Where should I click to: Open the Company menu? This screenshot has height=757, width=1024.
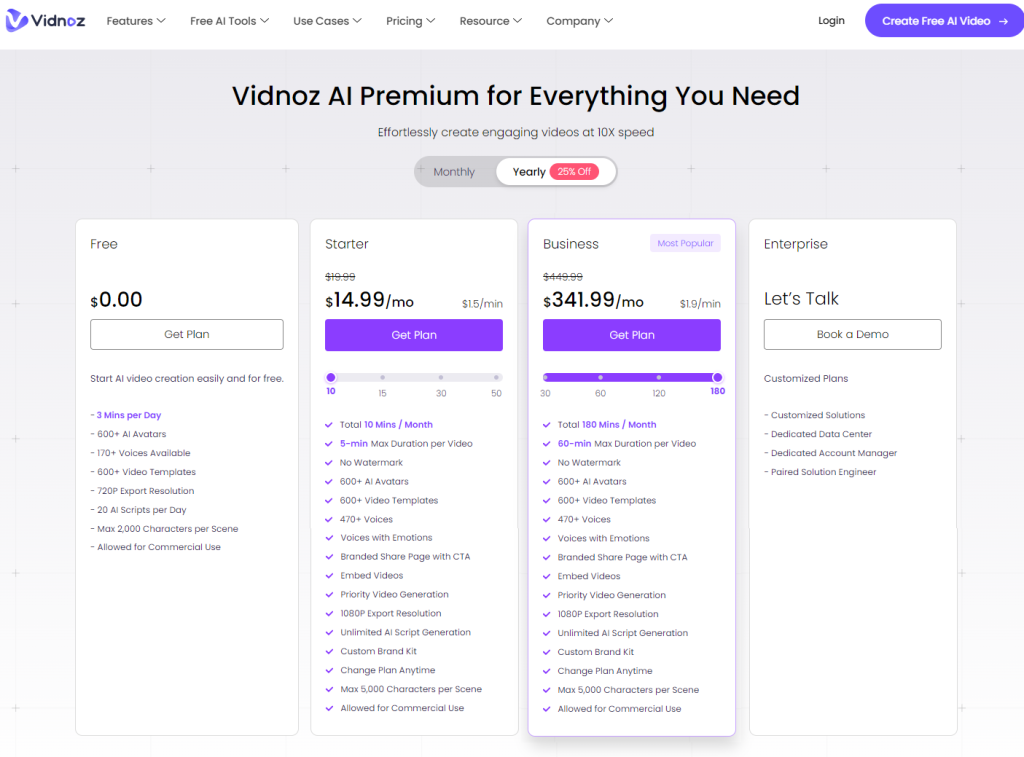tap(579, 21)
